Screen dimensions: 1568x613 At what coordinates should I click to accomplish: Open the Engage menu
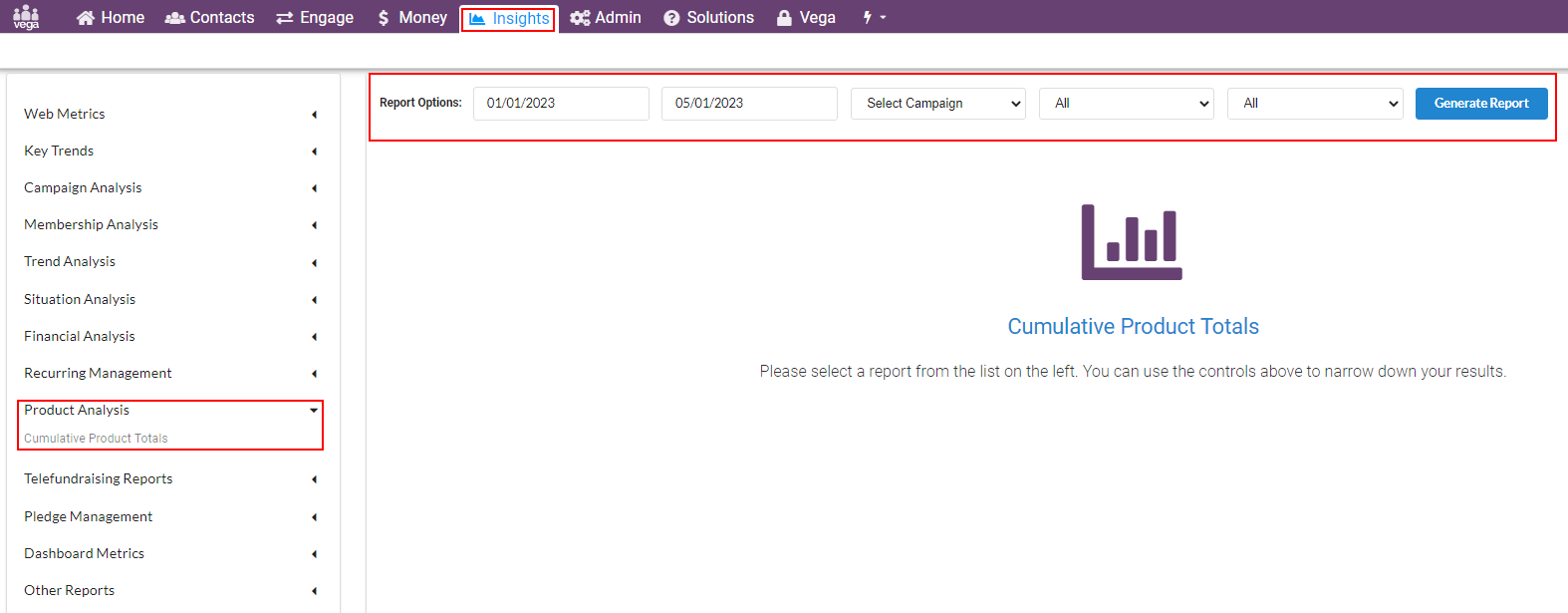pyautogui.click(x=315, y=18)
